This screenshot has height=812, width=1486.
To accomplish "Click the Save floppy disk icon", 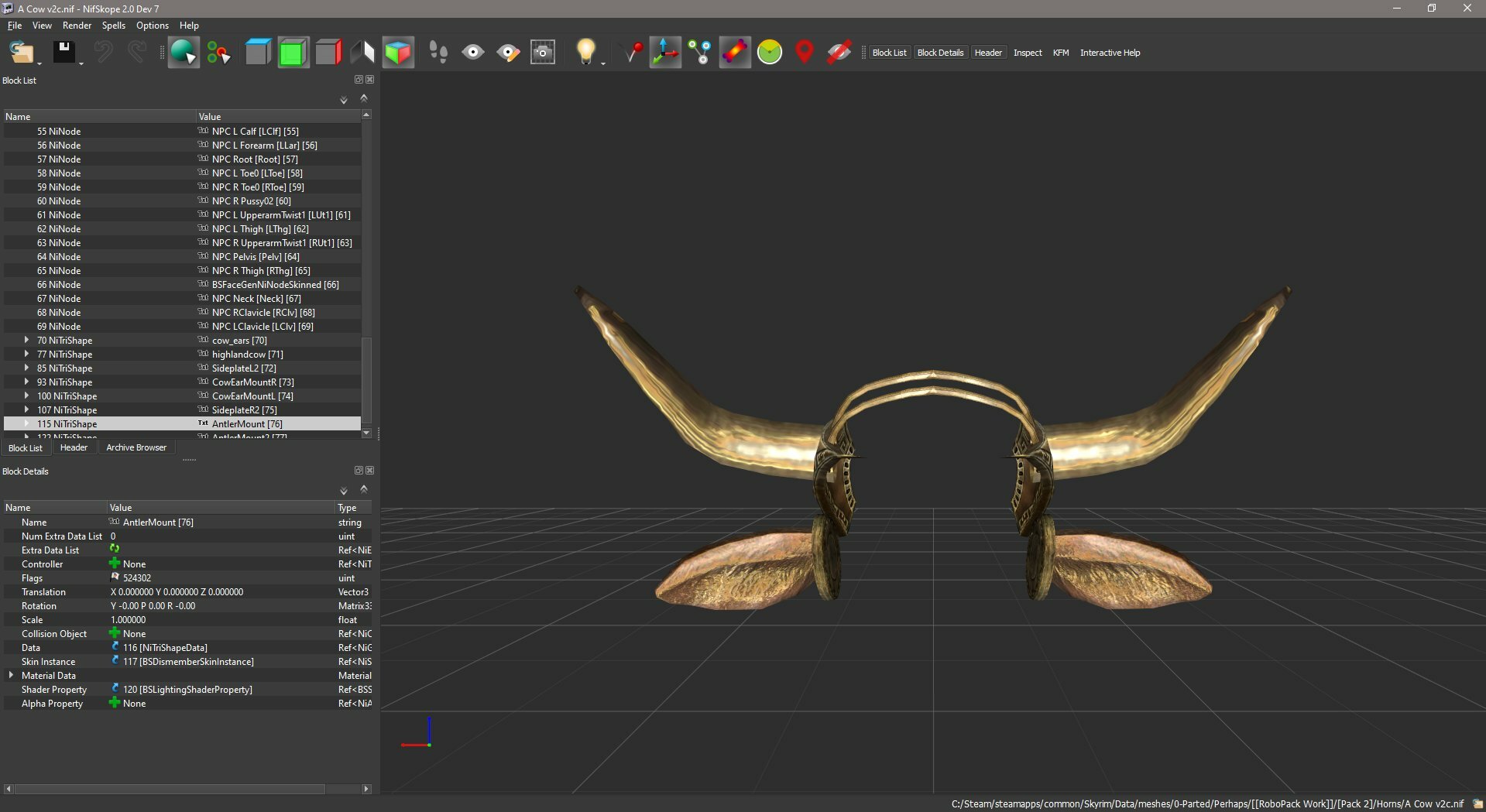I will (x=63, y=53).
